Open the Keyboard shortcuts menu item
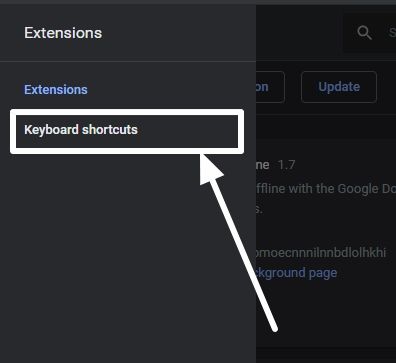This screenshot has height=363, width=396. point(127,131)
